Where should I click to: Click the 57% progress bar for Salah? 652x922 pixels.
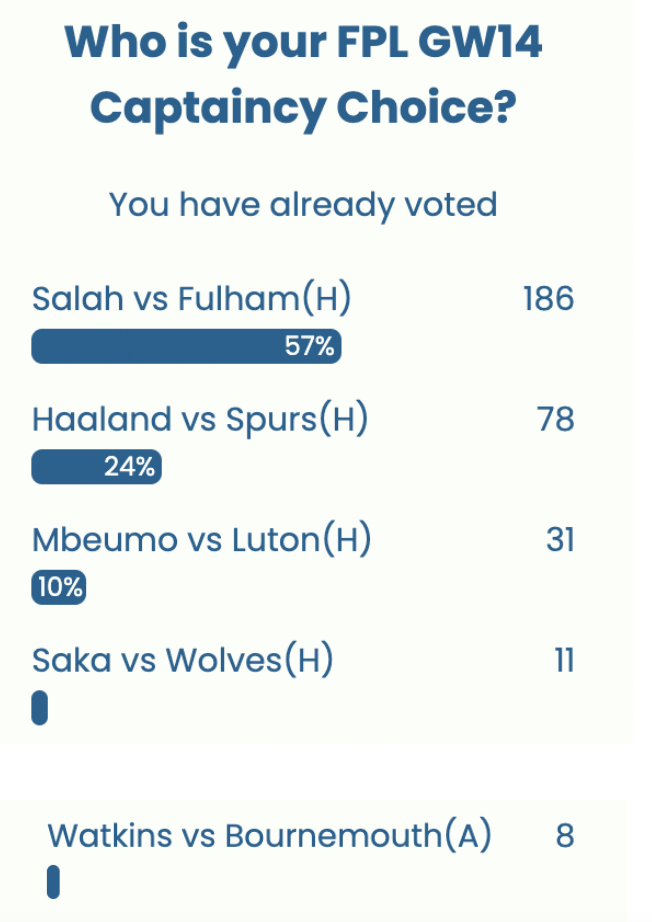(185, 347)
